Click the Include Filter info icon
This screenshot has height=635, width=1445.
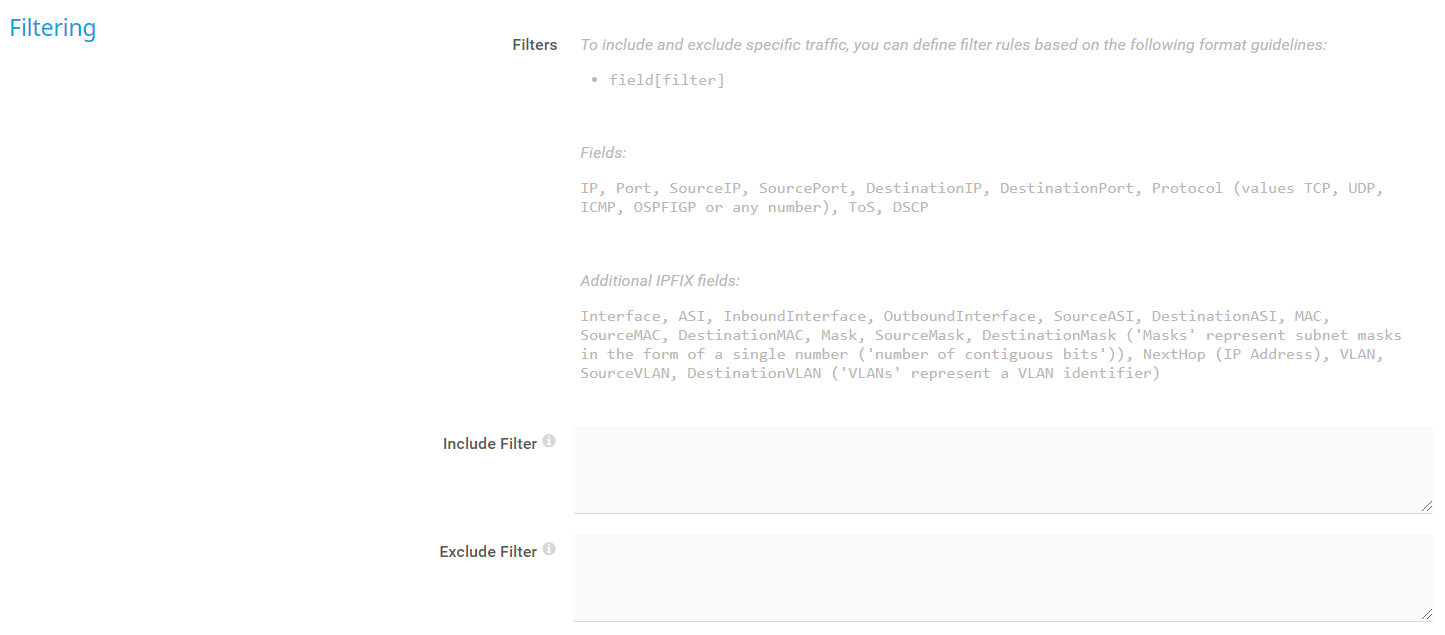[549, 441]
